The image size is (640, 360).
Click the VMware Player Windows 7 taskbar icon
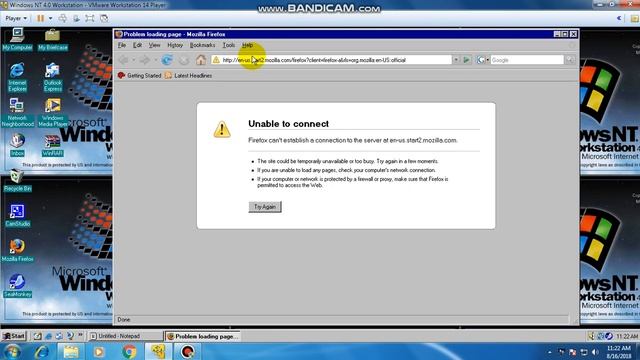[158, 351]
